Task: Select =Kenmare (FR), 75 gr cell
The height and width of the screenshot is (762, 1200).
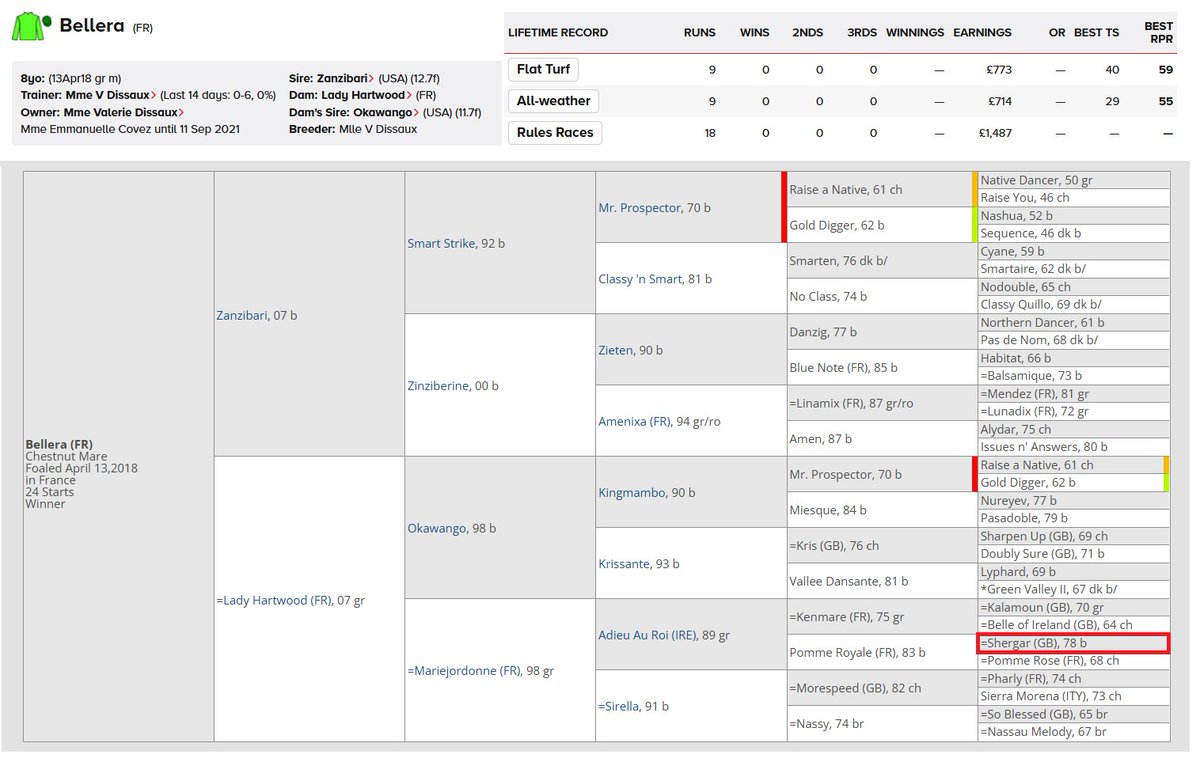Action: click(x=882, y=617)
